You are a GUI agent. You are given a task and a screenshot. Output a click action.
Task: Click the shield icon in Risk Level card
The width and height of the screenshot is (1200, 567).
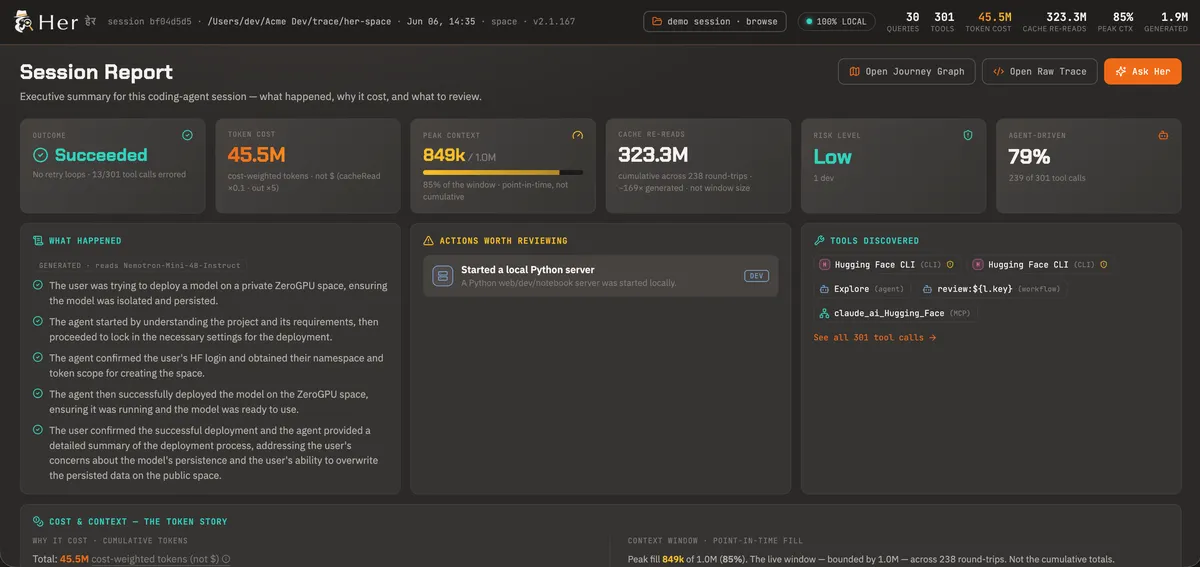click(x=967, y=135)
